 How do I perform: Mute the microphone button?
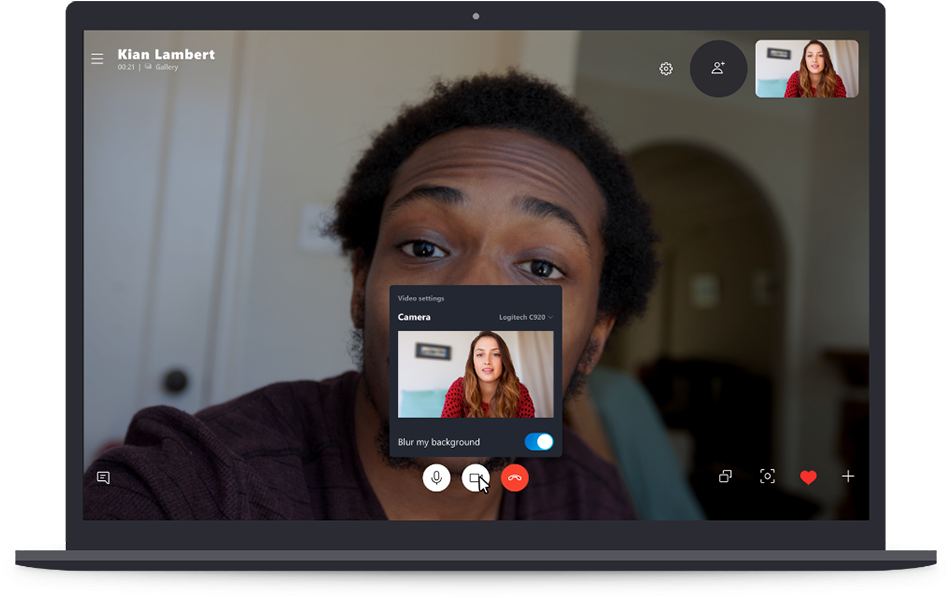436,478
